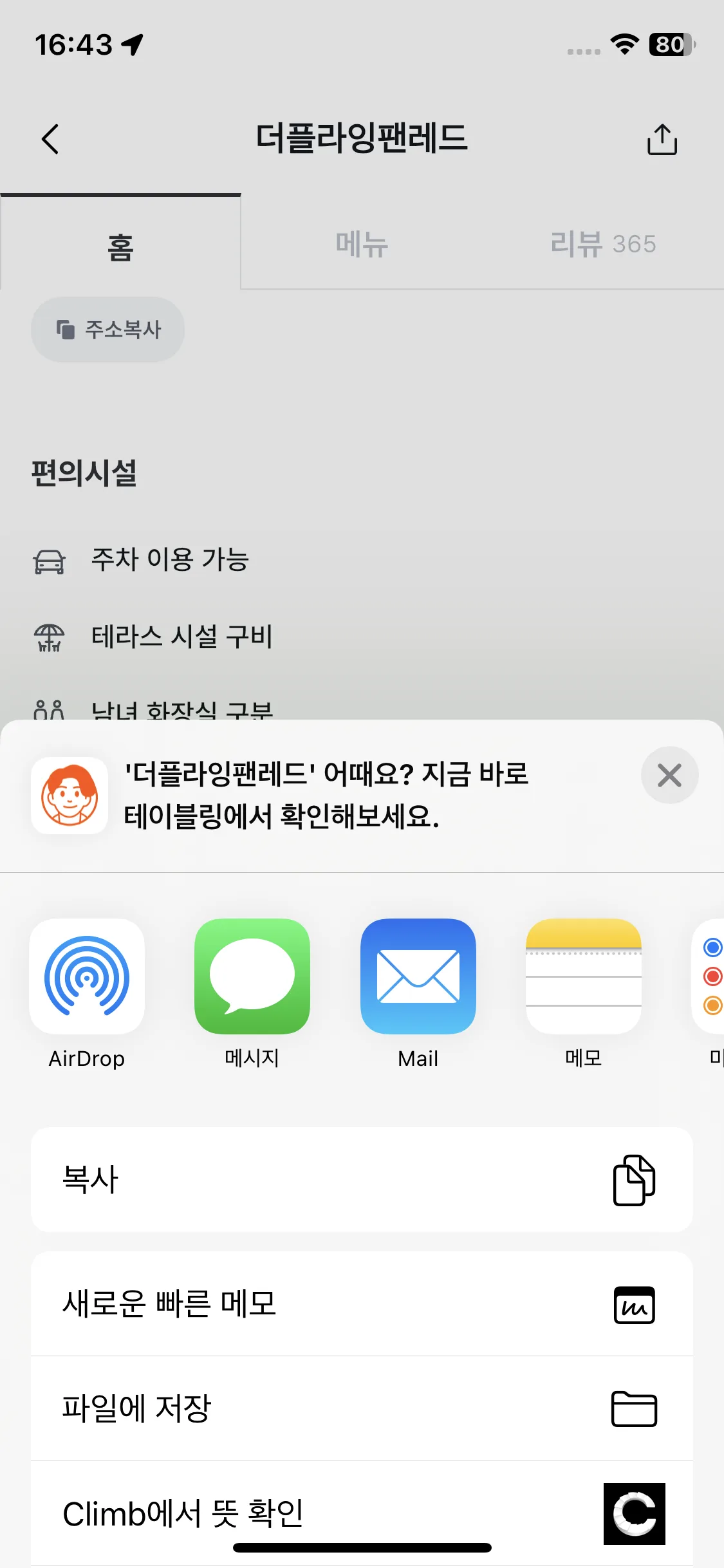Click '주차 이용 가능' text

tap(170, 559)
